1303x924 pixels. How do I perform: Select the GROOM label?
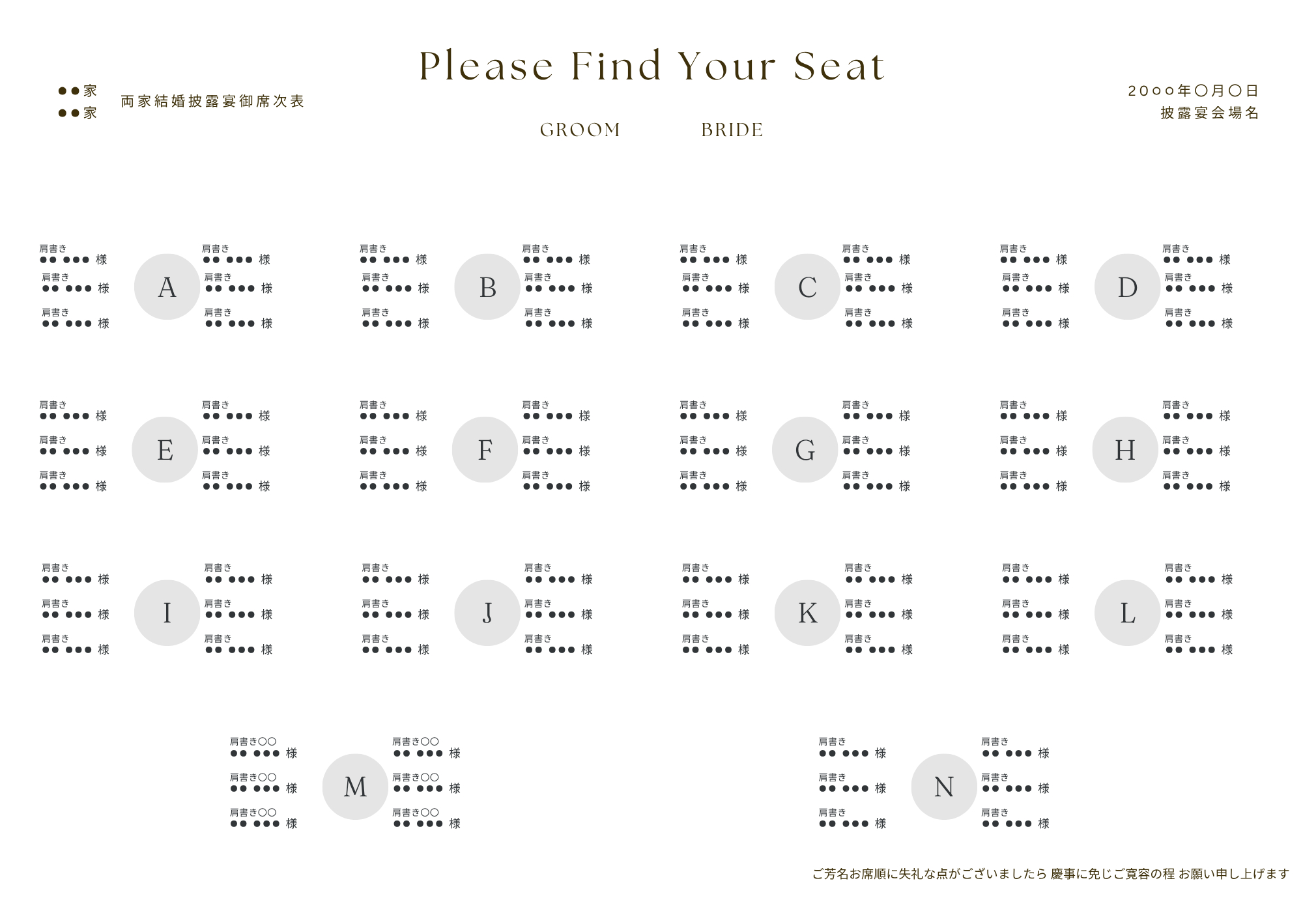click(580, 130)
